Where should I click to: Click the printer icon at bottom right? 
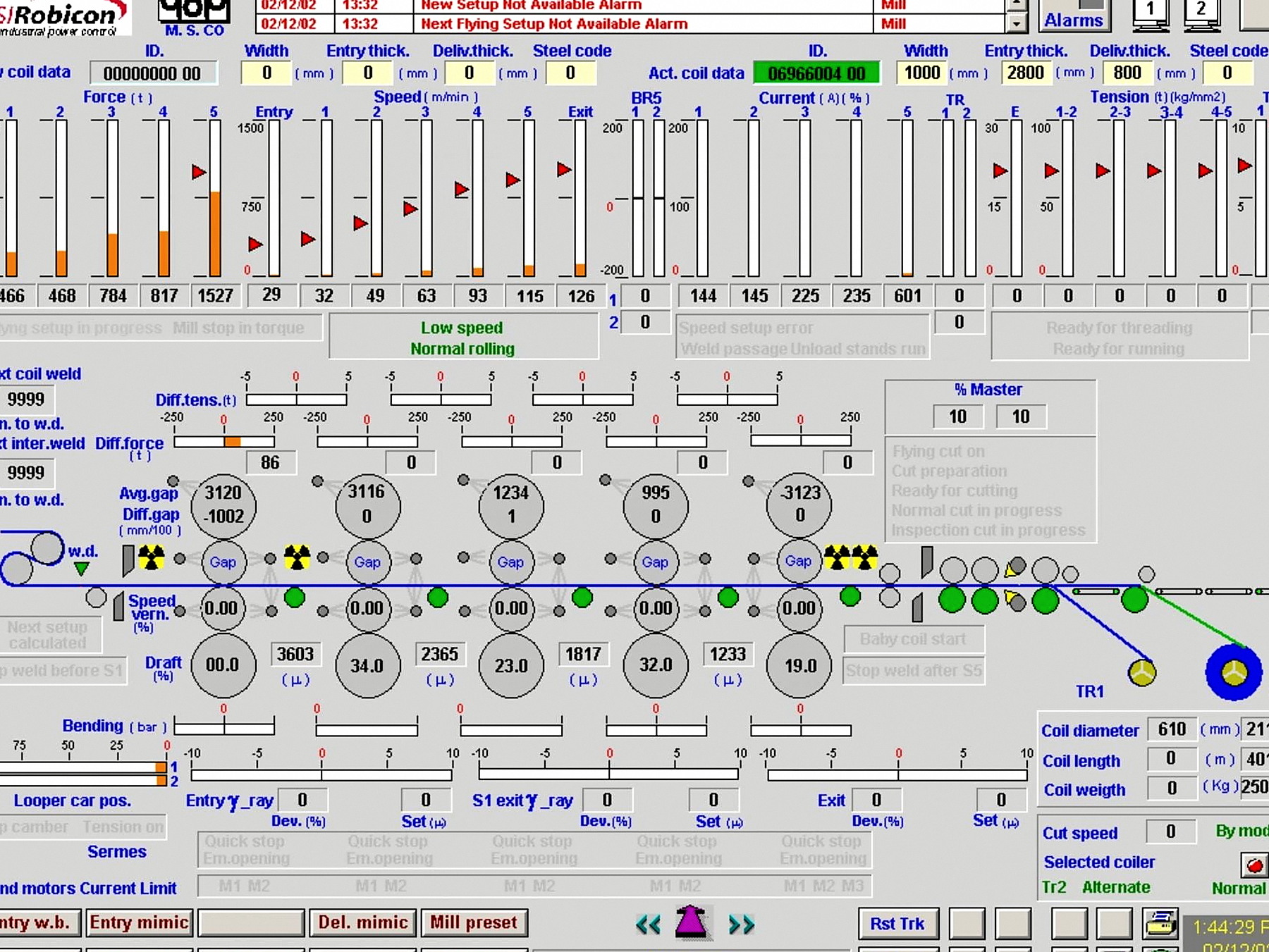tap(1160, 924)
